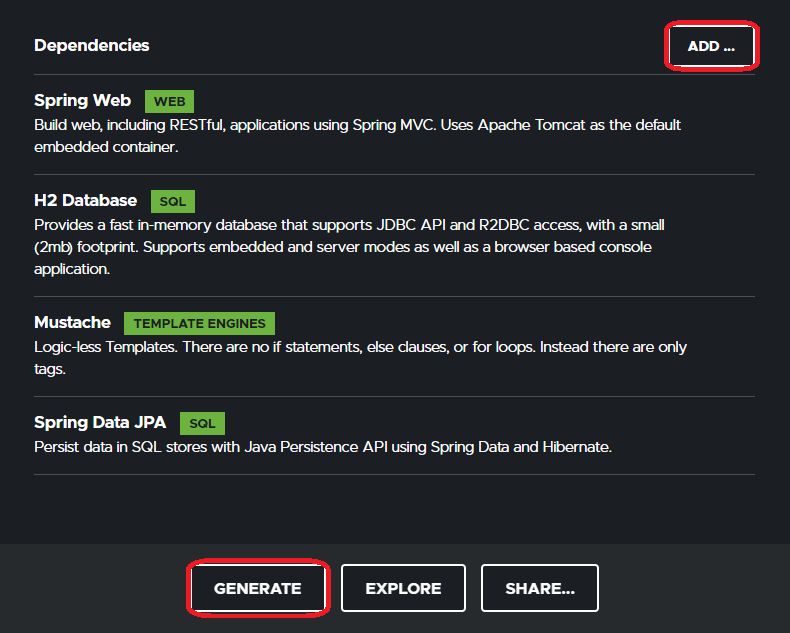Click the Spring Web description about Apache Tomcat
Screen dimensions: 790x633
pos(357,136)
